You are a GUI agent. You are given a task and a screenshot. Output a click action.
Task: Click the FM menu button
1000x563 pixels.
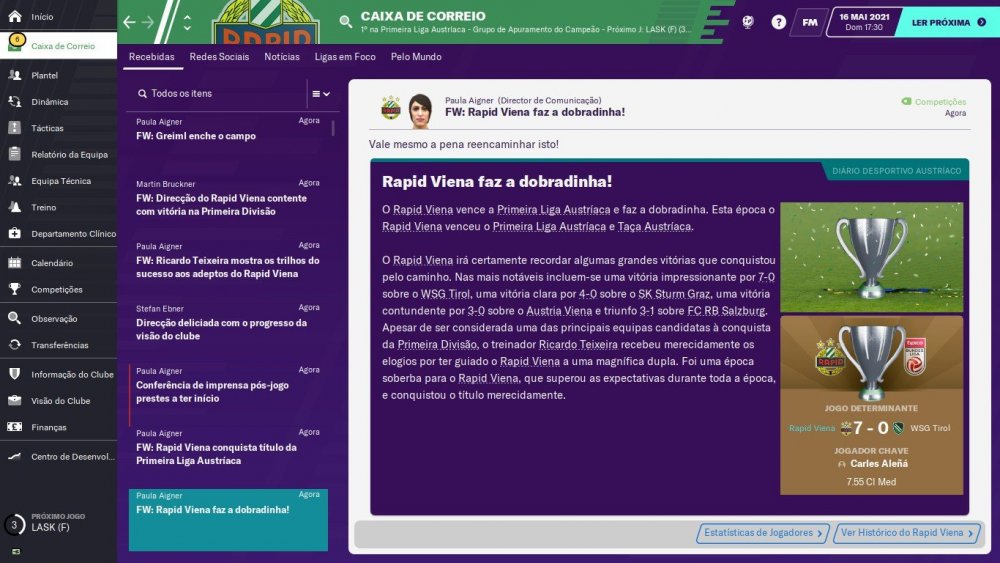[x=809, y=22]
